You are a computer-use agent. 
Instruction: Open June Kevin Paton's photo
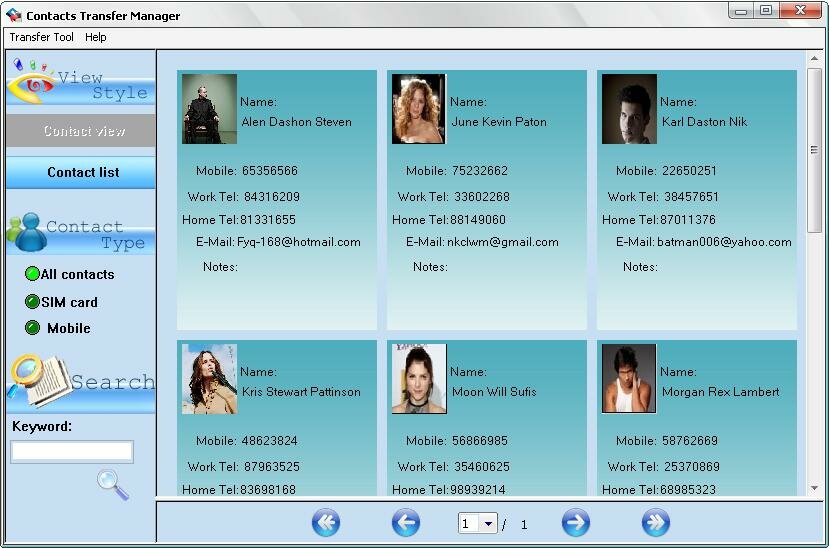(x=419, y=109)
